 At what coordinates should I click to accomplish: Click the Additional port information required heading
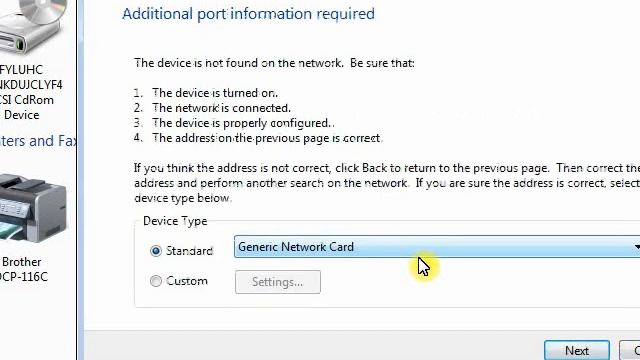click(x=248, y=13)
